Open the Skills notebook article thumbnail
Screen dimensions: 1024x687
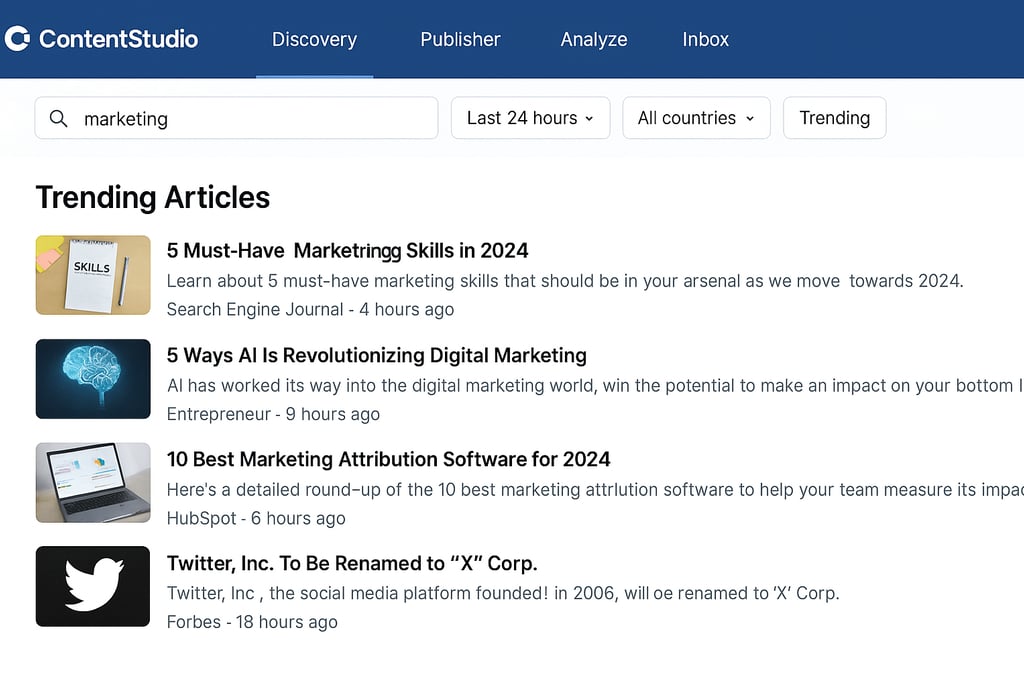coord(93,275)
